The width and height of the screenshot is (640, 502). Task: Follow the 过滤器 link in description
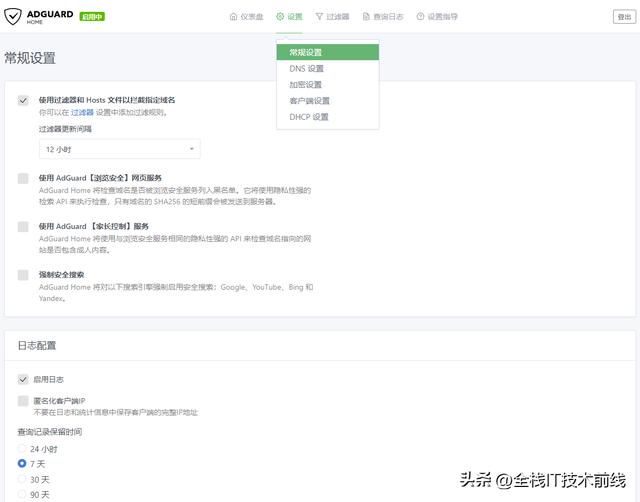click(82, 112)
